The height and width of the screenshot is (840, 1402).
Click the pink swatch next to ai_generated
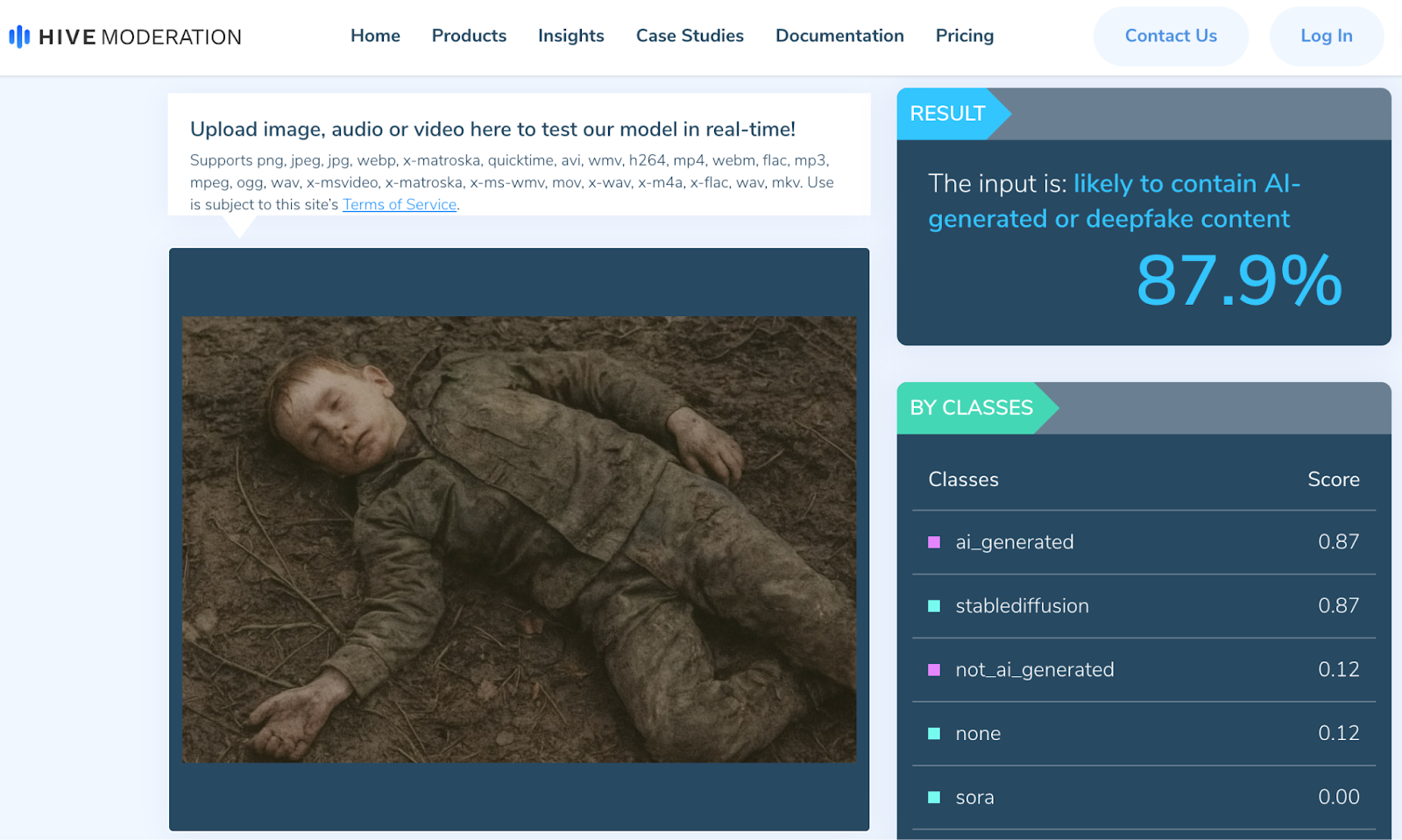(x=934, y=542)
